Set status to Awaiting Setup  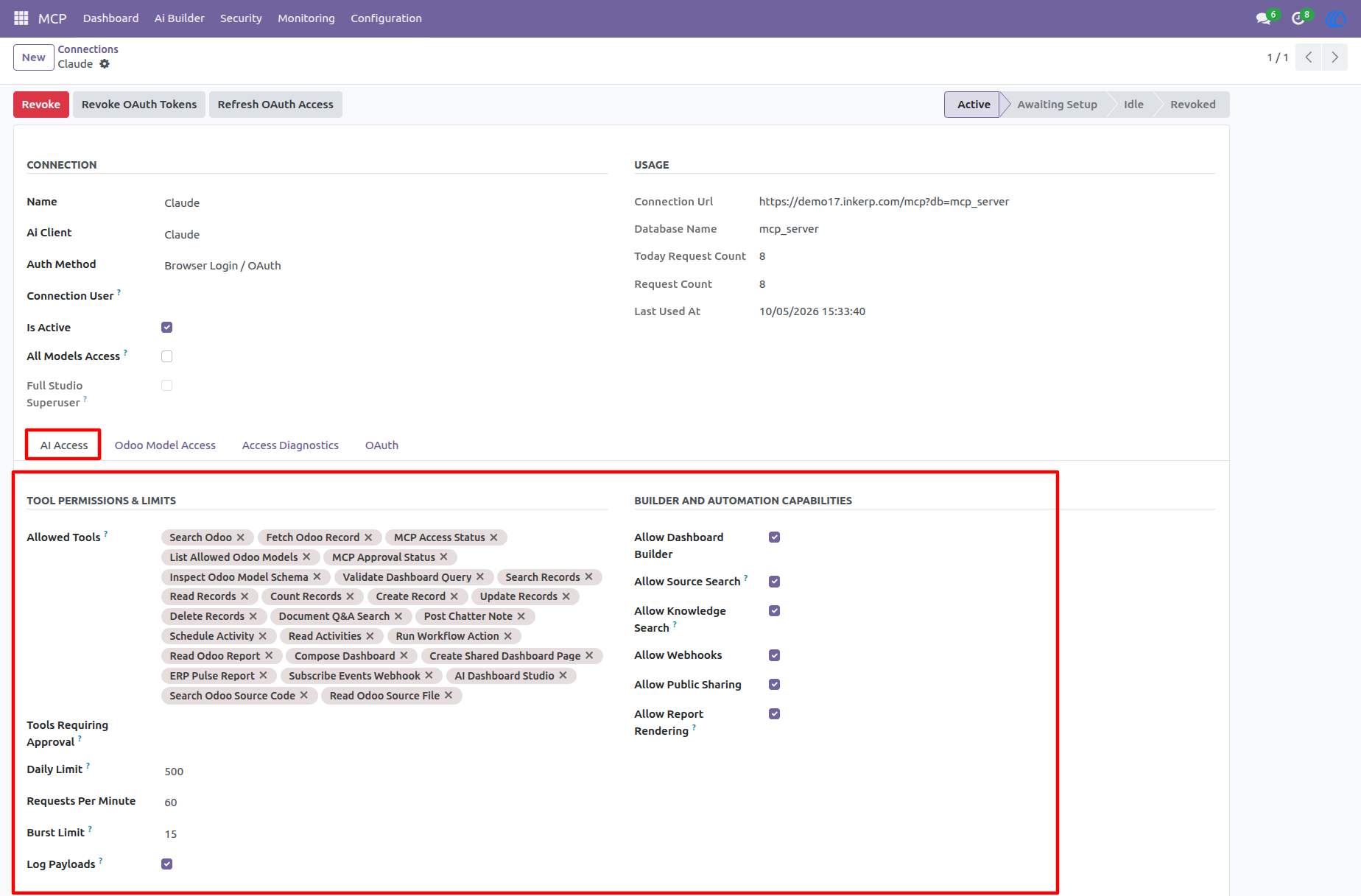(x=1057, y=105)
